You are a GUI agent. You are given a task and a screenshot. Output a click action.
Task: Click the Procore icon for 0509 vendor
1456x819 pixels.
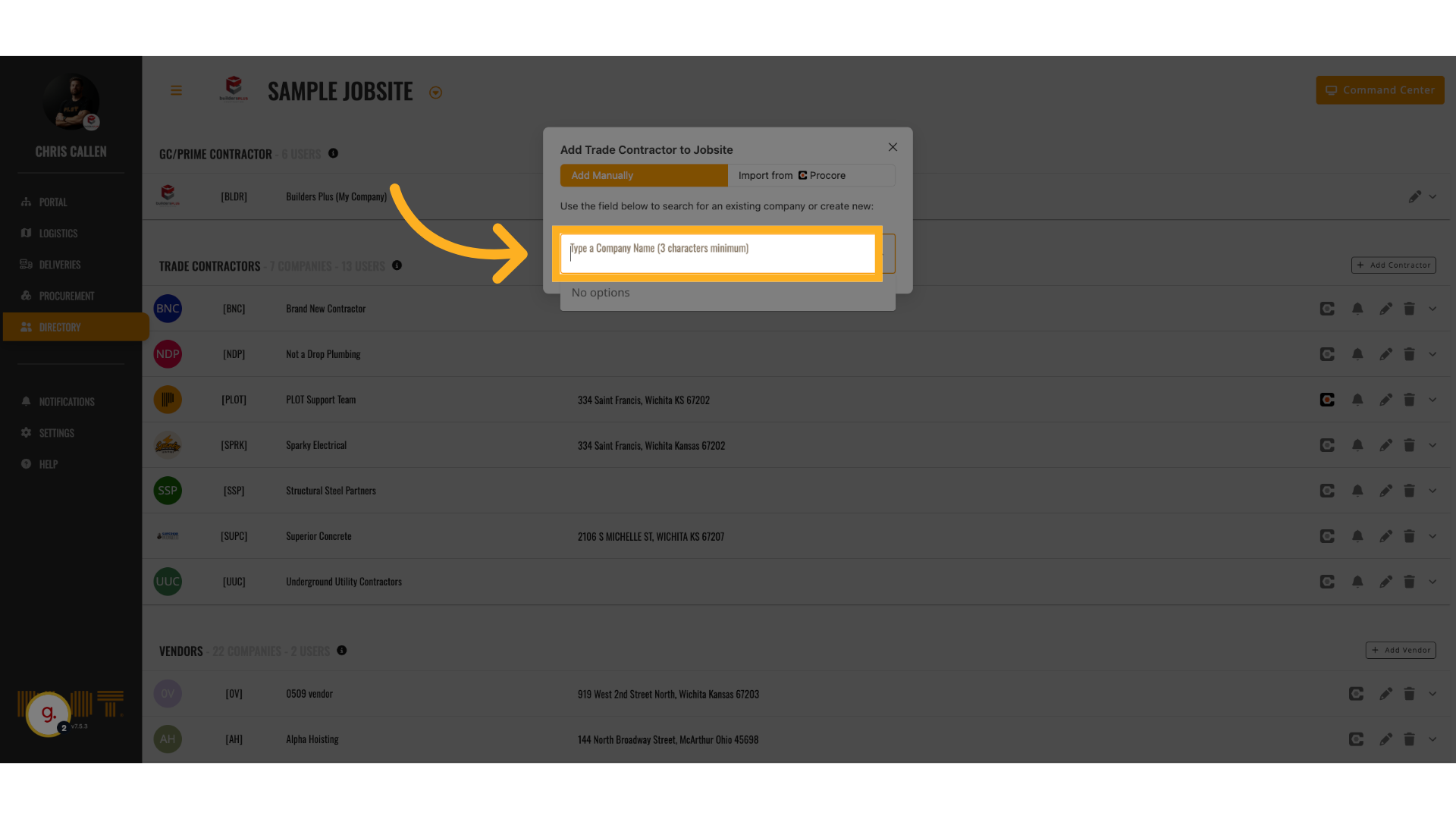[1356, 694]
